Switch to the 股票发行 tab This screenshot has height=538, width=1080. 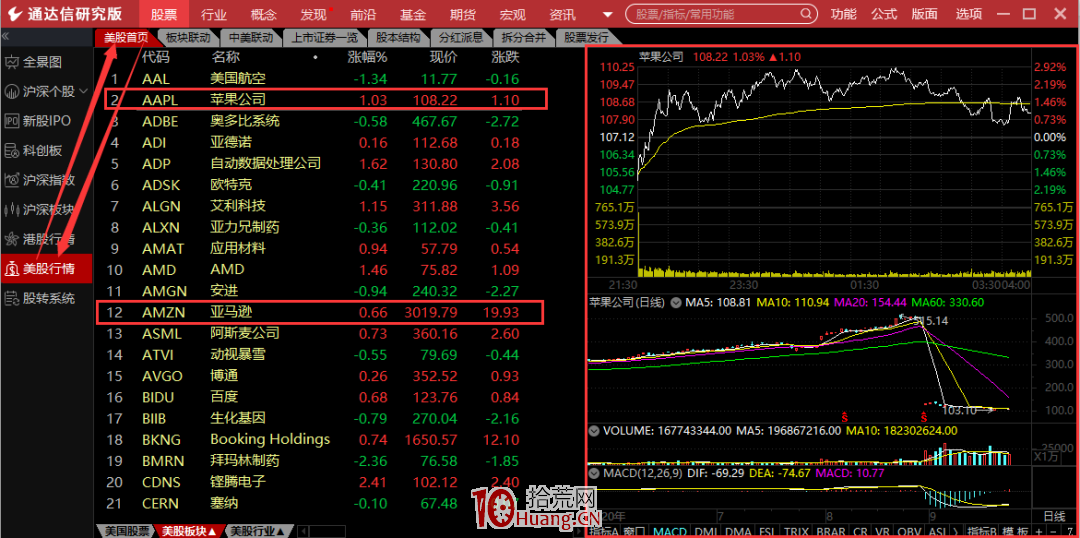click(x=585, y=38)
